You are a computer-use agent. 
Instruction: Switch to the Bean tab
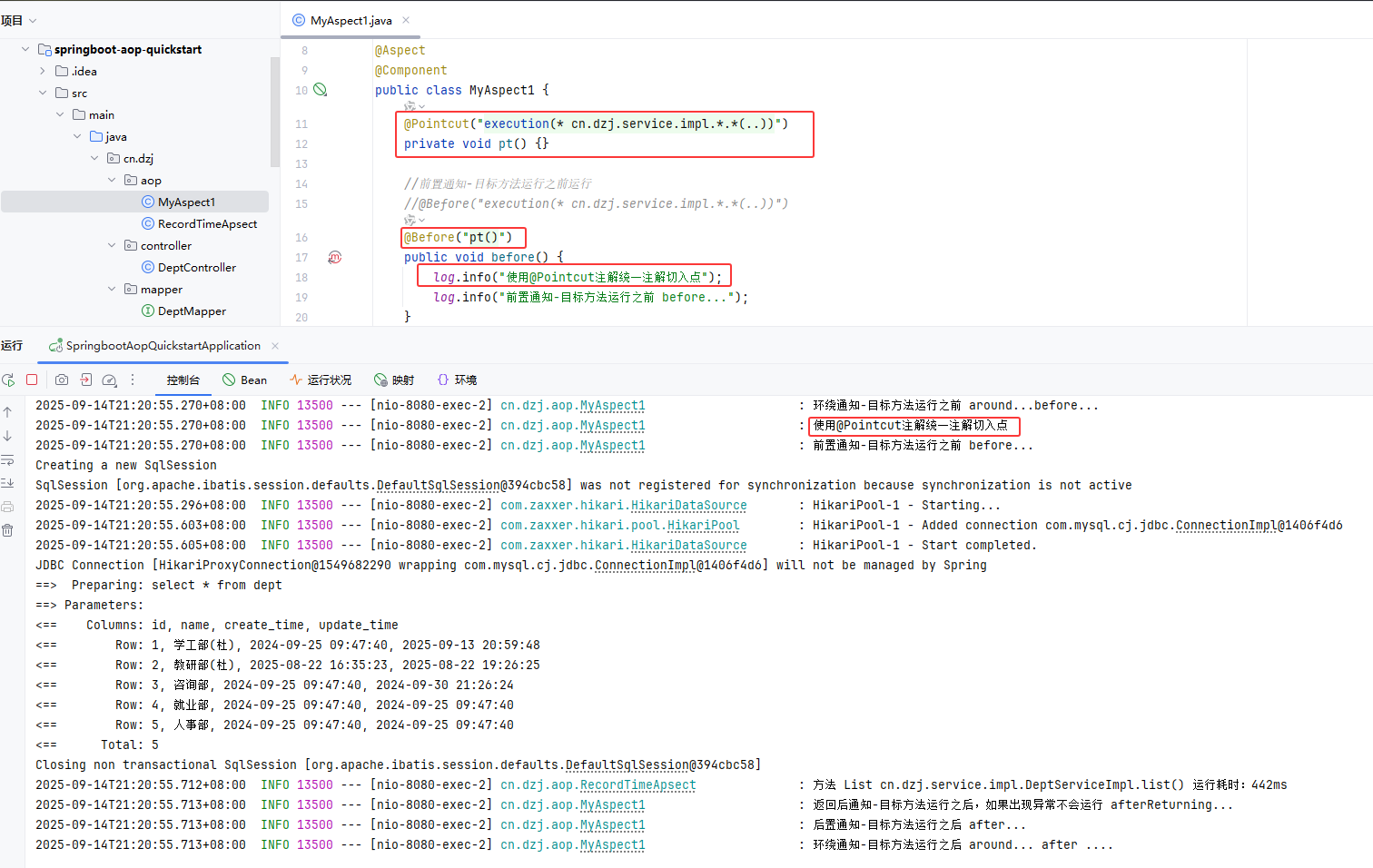pos(245,380)
